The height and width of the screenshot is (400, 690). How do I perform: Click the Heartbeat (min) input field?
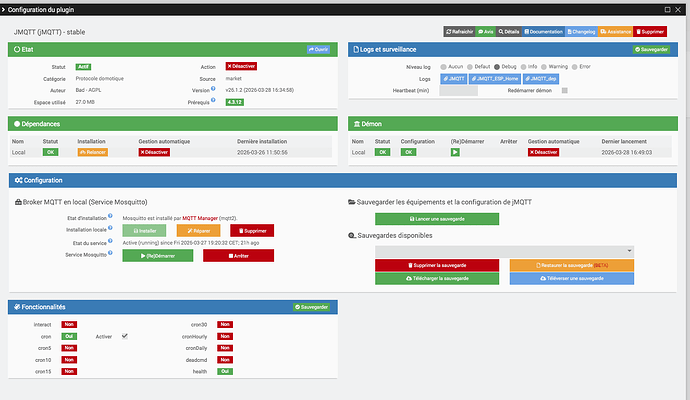[x=459, y=91]
